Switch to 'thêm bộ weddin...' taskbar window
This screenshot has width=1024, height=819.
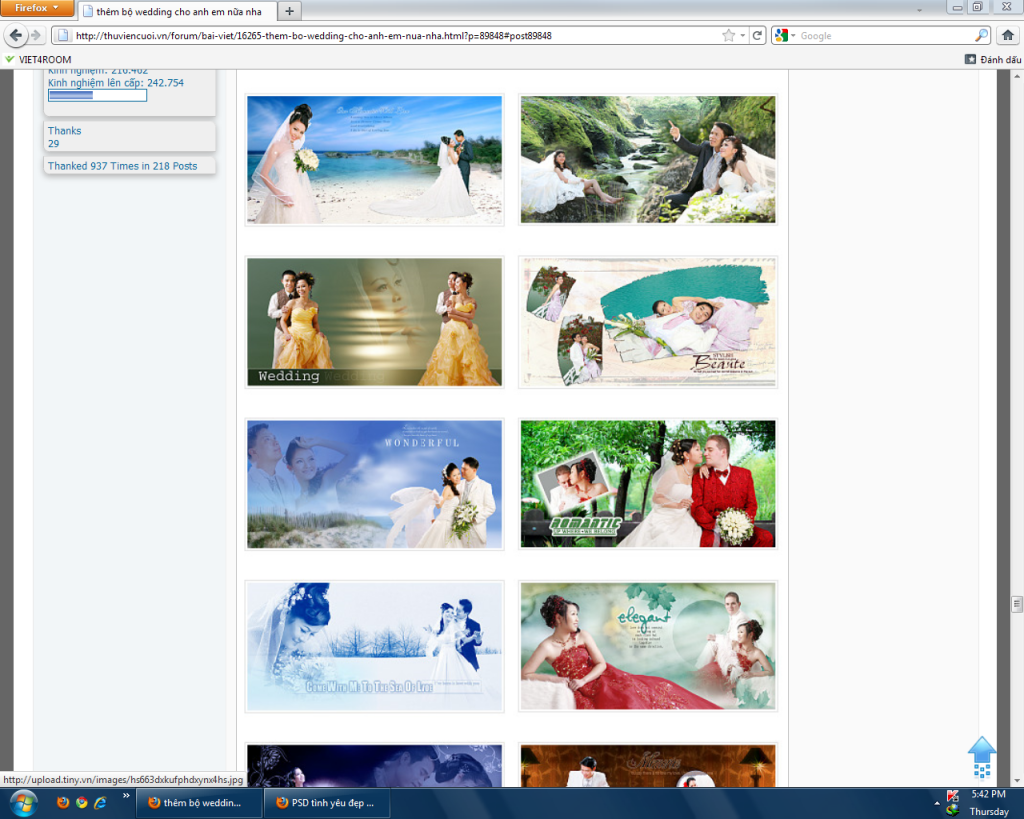pyautogui.click(x=199, y=803)
